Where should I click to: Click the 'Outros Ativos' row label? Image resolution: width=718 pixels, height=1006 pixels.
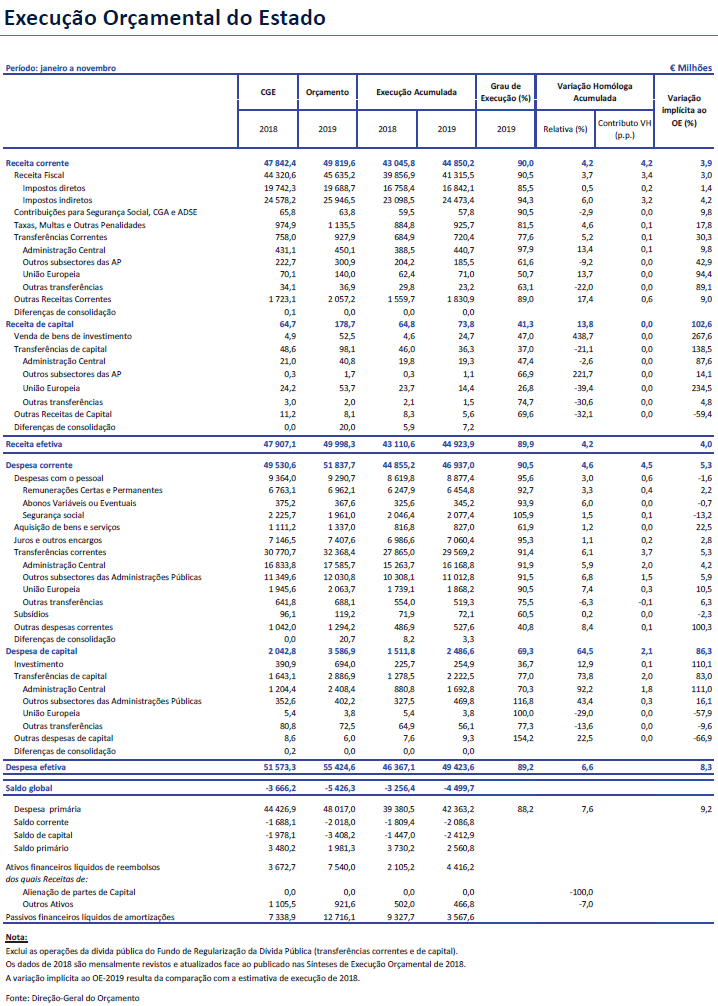pyautogui.click(x=47, y=904)
